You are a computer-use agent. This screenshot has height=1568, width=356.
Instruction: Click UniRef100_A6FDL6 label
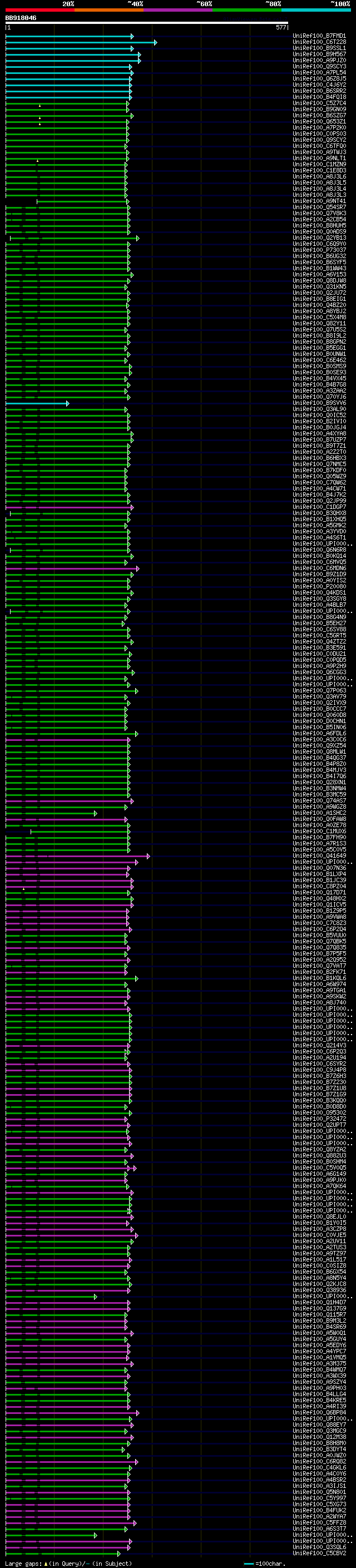click(319, 734)
